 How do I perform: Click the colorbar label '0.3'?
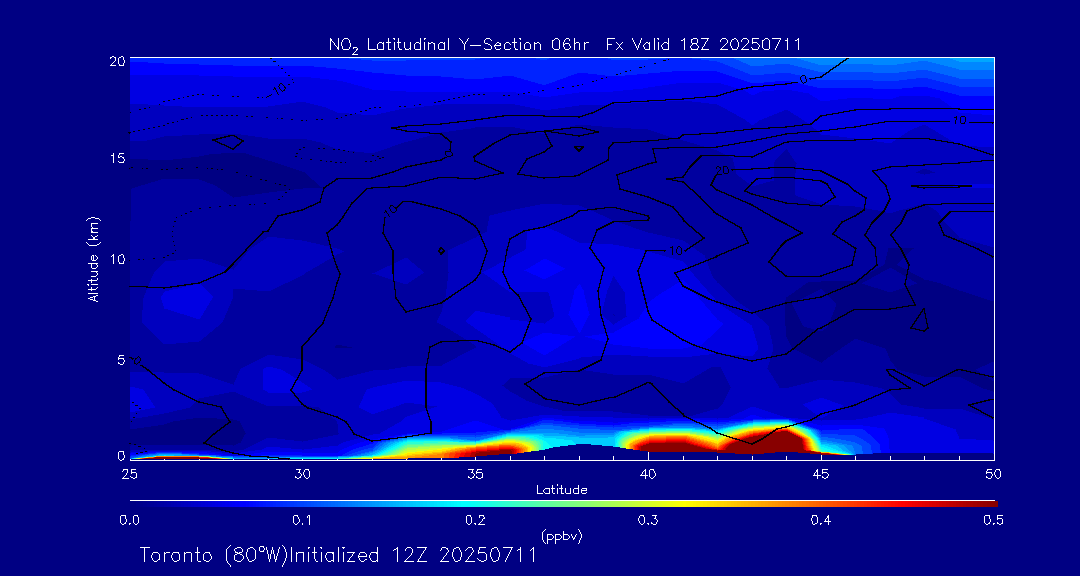pos(648,520)
